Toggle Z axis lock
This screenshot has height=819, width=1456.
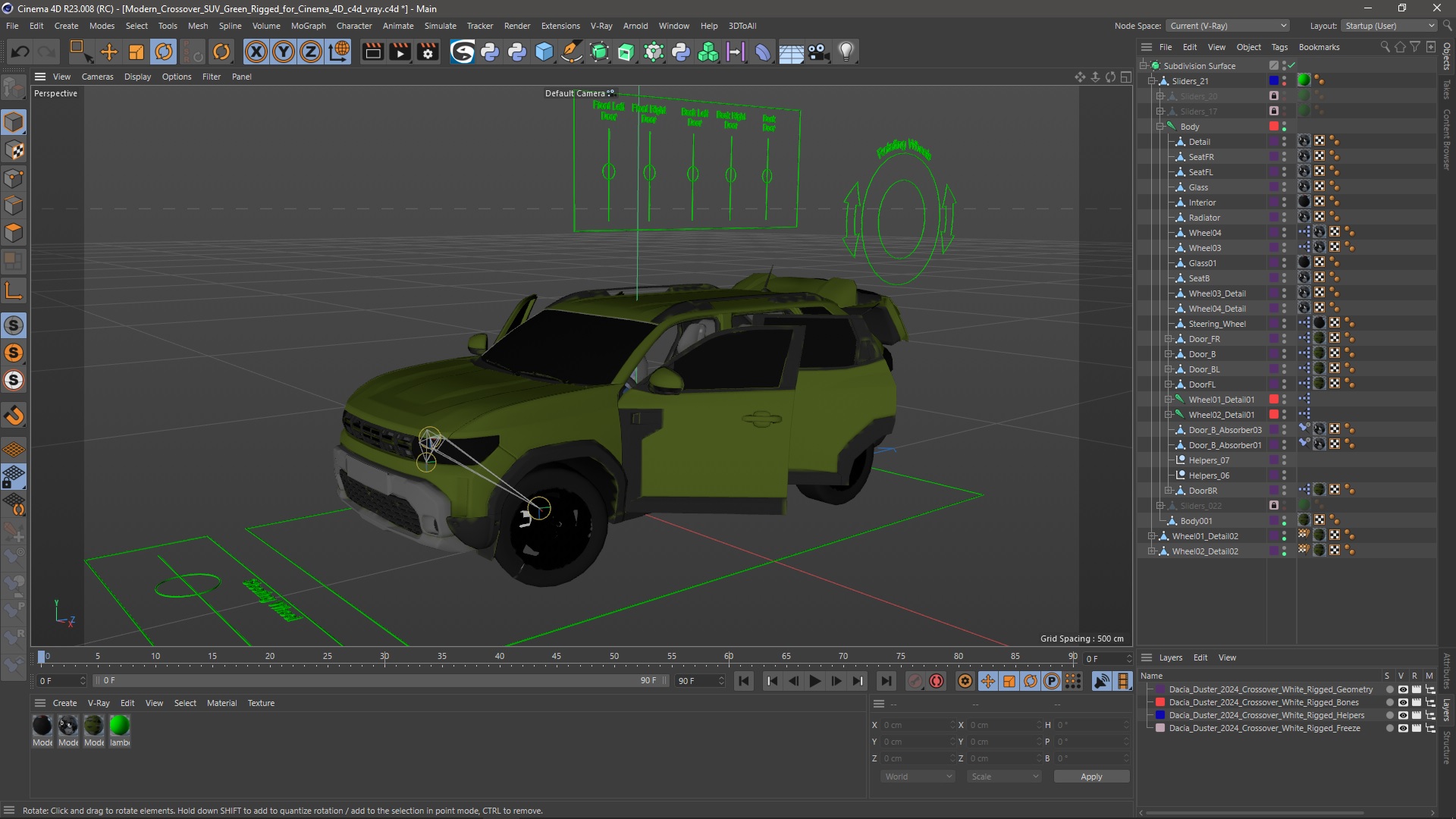[311, 52]
